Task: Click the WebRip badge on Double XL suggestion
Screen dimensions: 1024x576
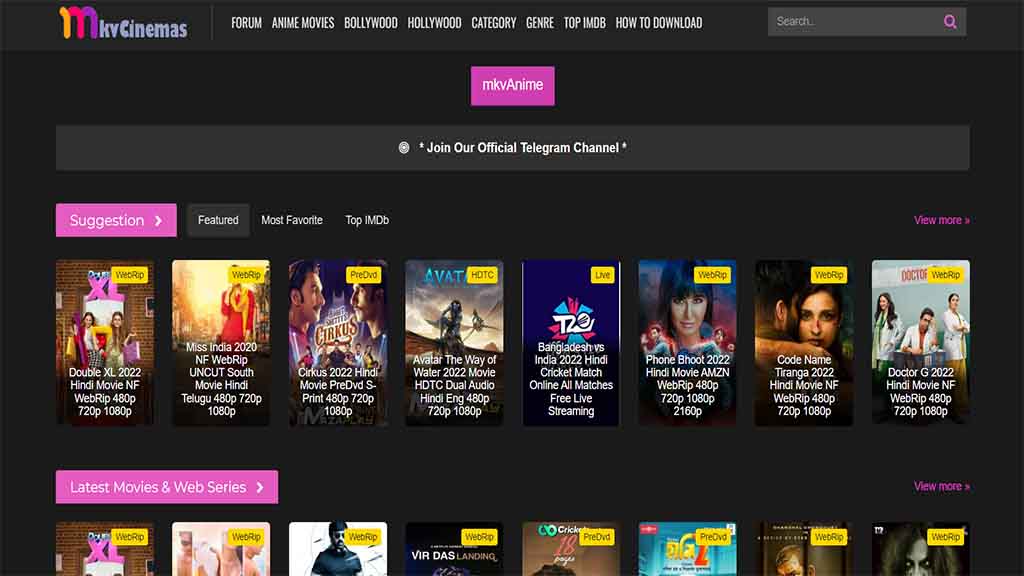Action: tap(129, 275)
